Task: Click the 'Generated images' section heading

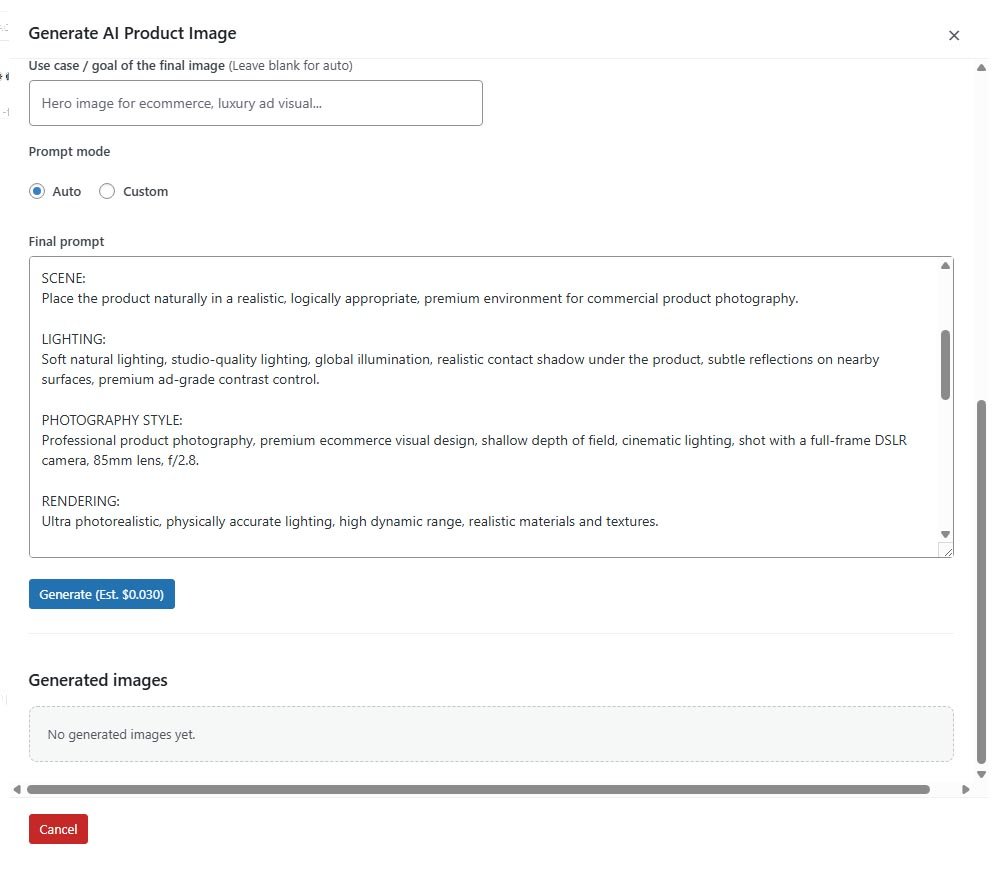Action: tap(98, 680)
